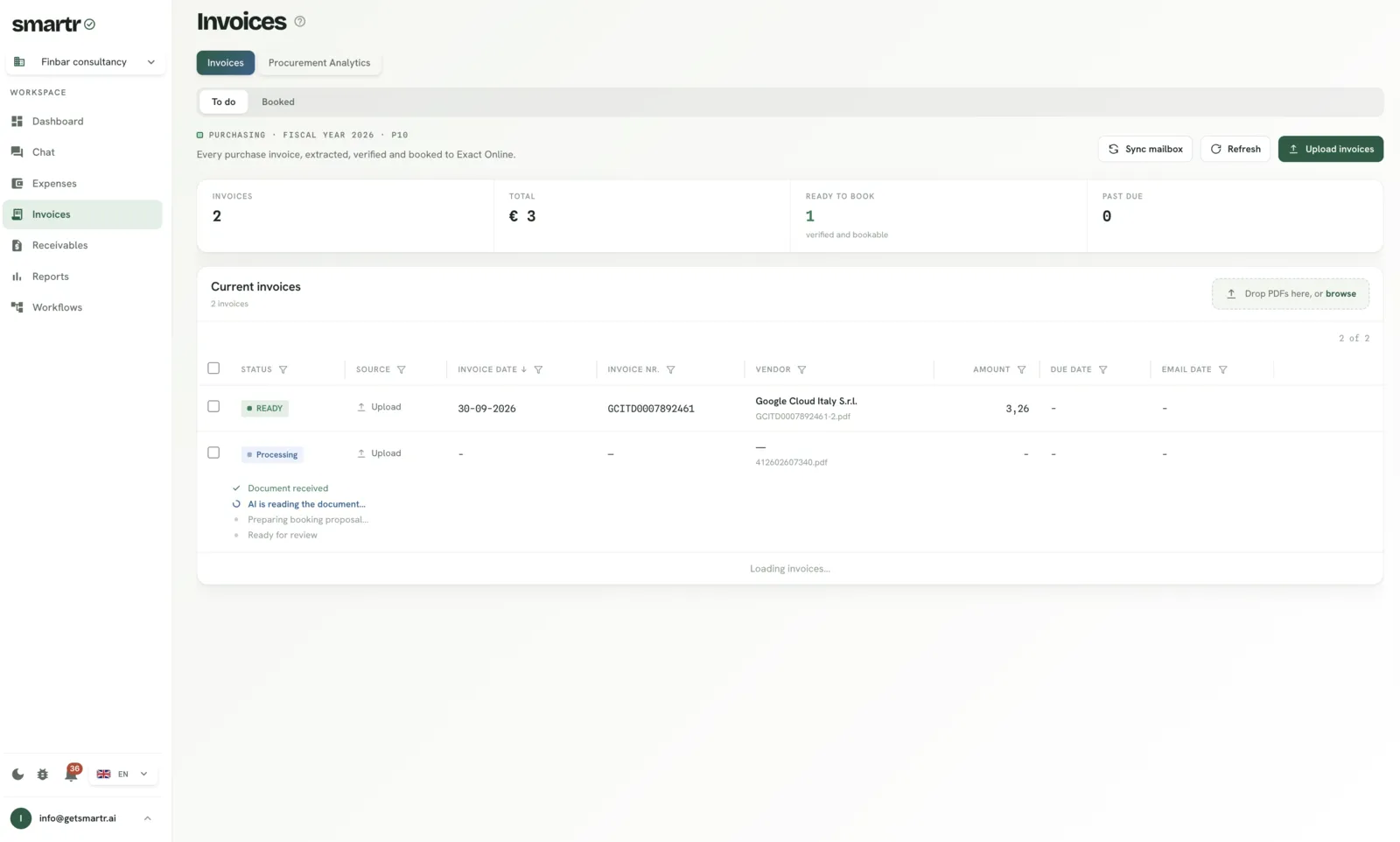Image resolution: width=1400 pixels, height=842 pixels.
Task: Sort by Invoice Date column header
Action: click(492, 369)
